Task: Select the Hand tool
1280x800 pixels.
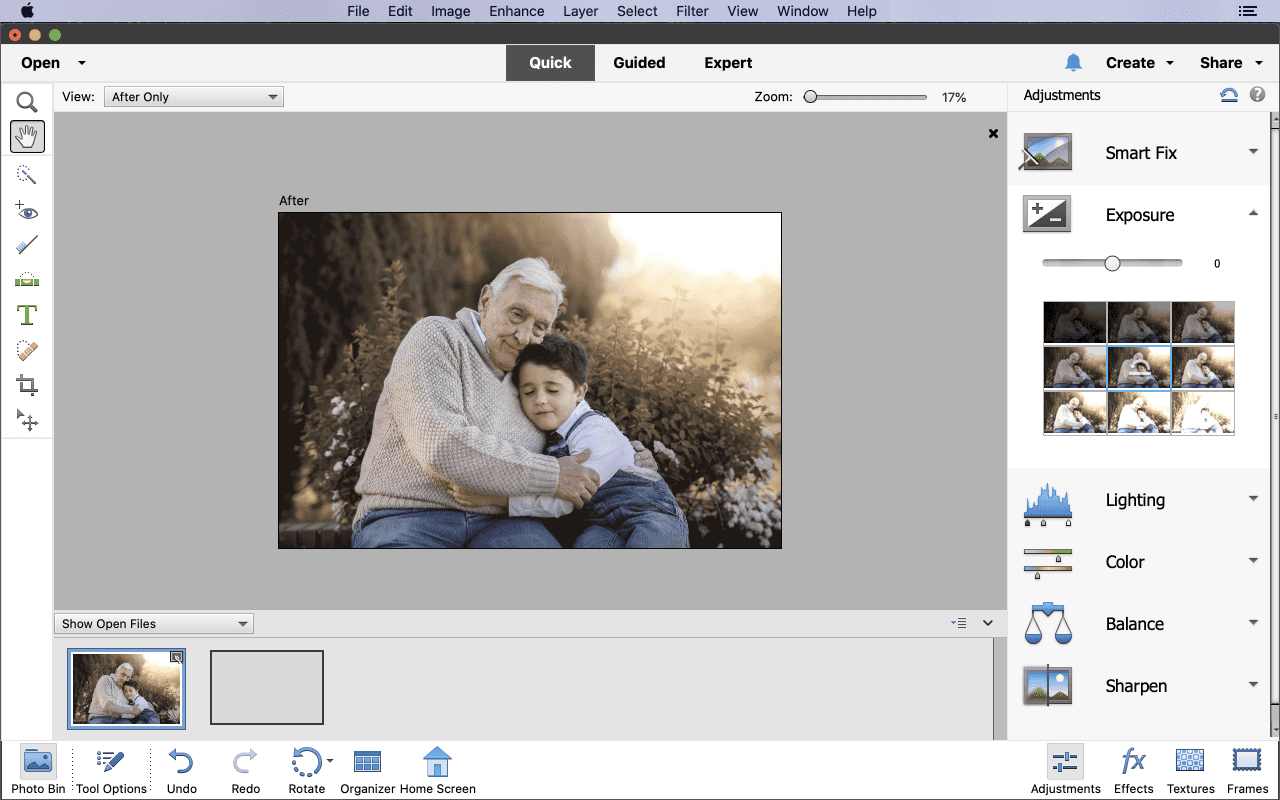Action: 27,137
